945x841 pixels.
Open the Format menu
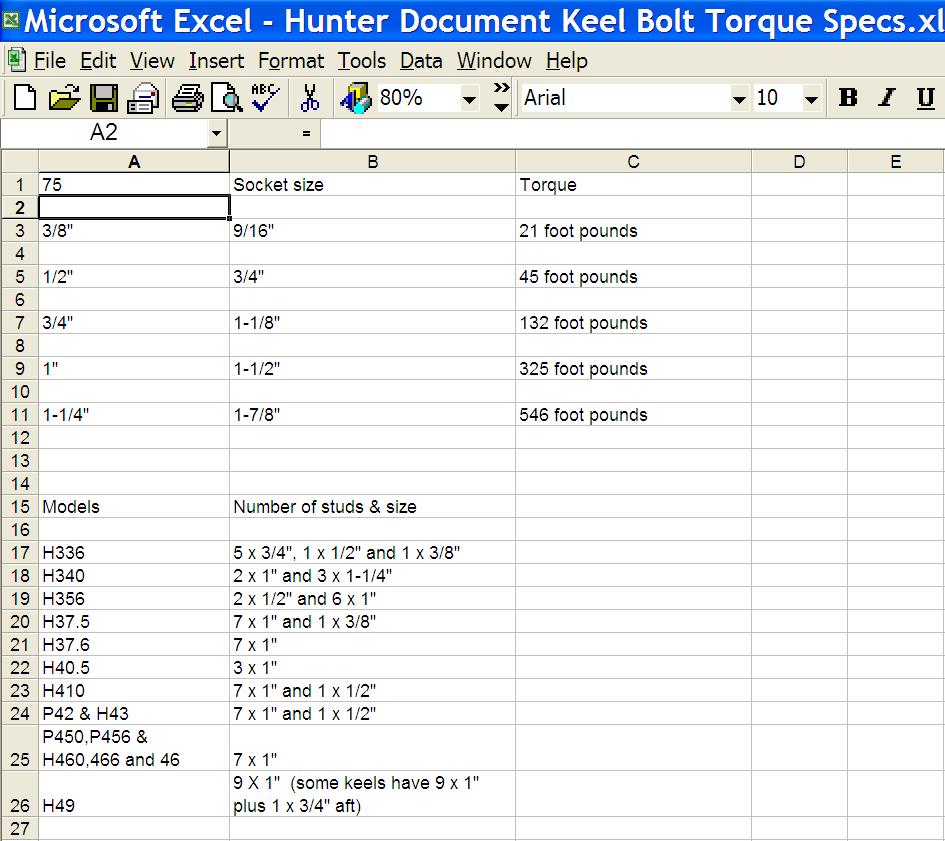point(291,61)
